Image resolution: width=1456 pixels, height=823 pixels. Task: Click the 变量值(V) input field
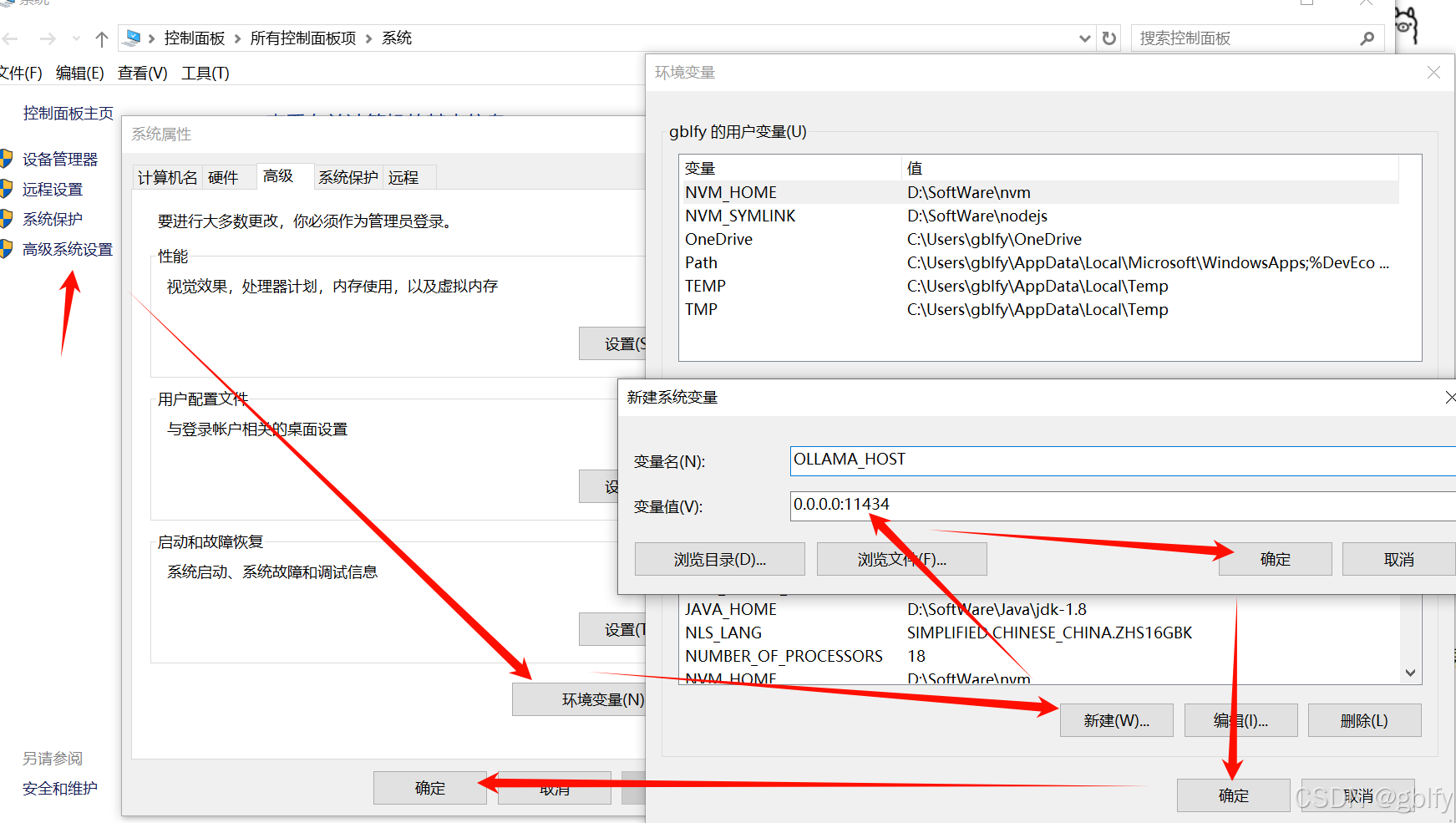[1123, 505]
